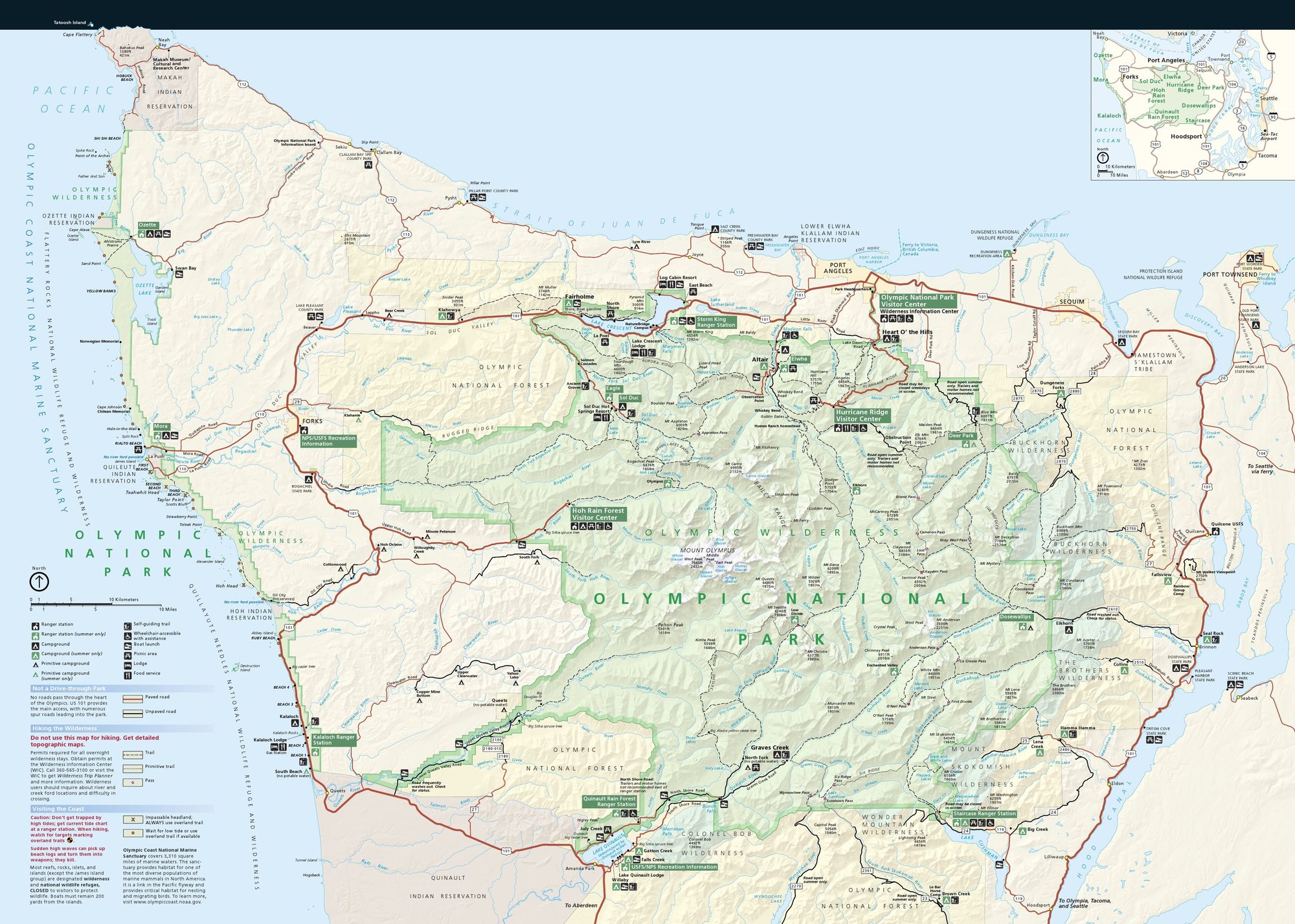This screenshot has width=1295, height=924.
Task: Click the Makah Museum/Cultural and Research Center label
Action: 171,63
